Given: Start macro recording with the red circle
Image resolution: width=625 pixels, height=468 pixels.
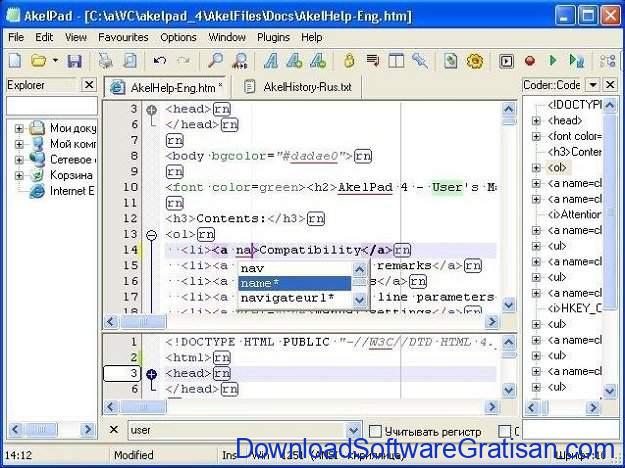Looking at the screenshot, I should coord(530,61).
